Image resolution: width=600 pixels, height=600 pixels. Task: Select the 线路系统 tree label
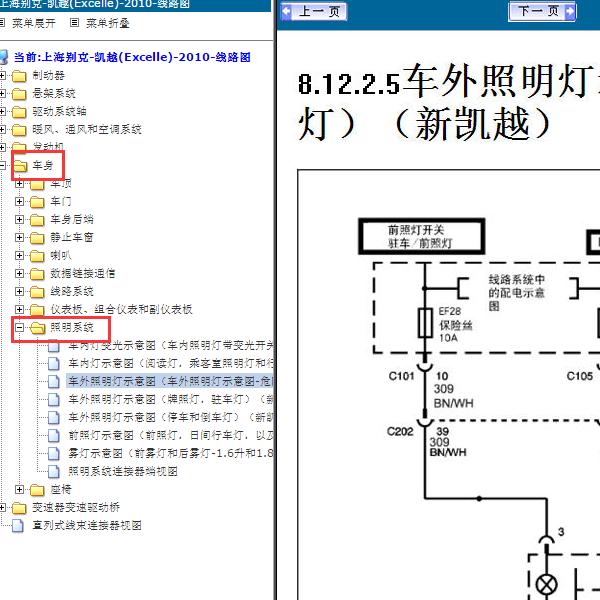[72, 291]
